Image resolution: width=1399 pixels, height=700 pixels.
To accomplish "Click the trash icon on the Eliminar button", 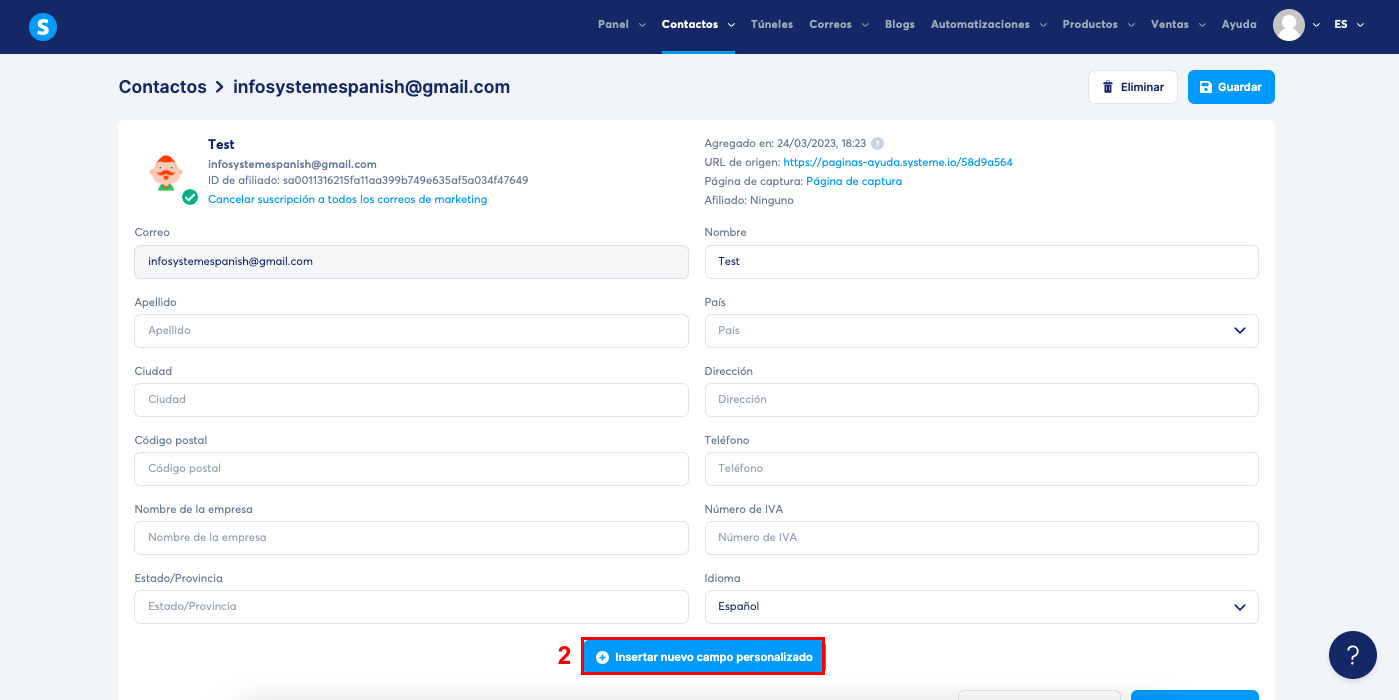I will pyautogui.click(x=1108, y=87).
